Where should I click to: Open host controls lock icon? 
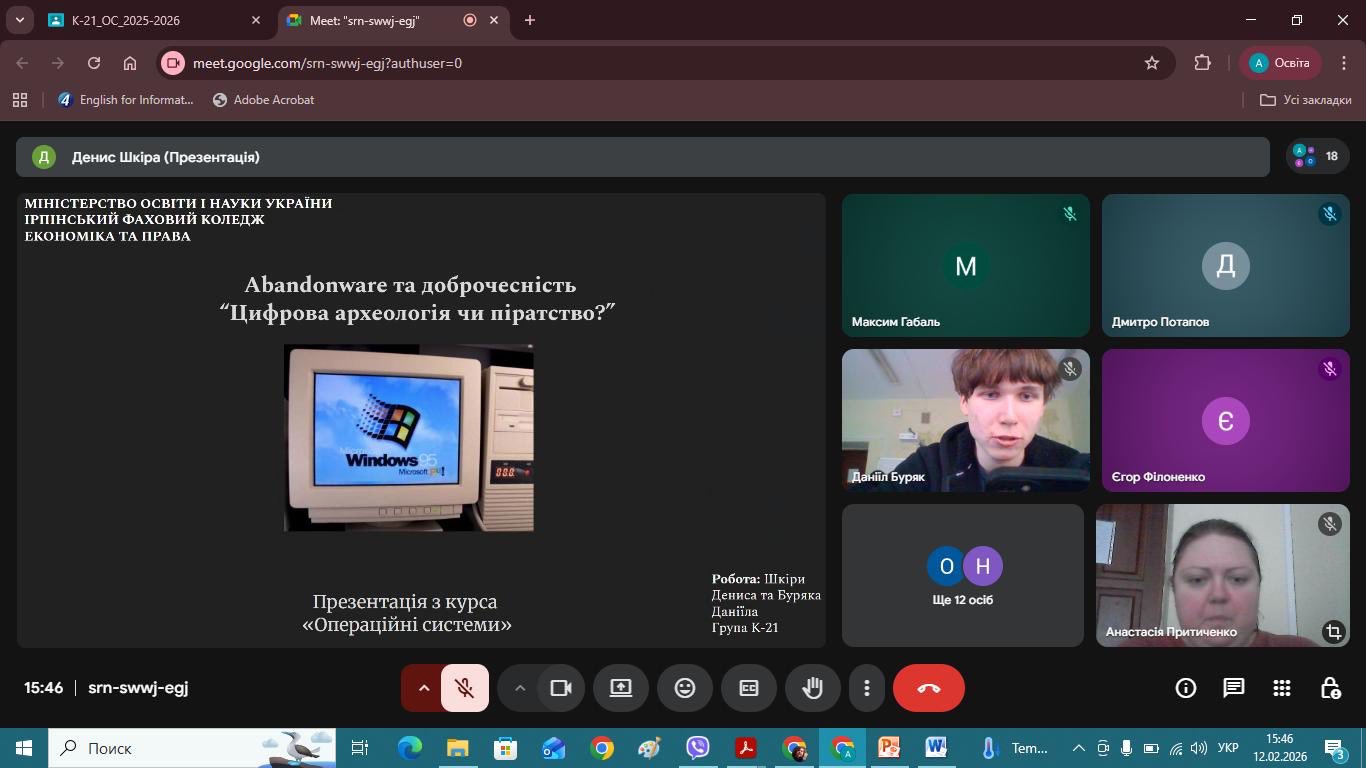coord(1330,688)
